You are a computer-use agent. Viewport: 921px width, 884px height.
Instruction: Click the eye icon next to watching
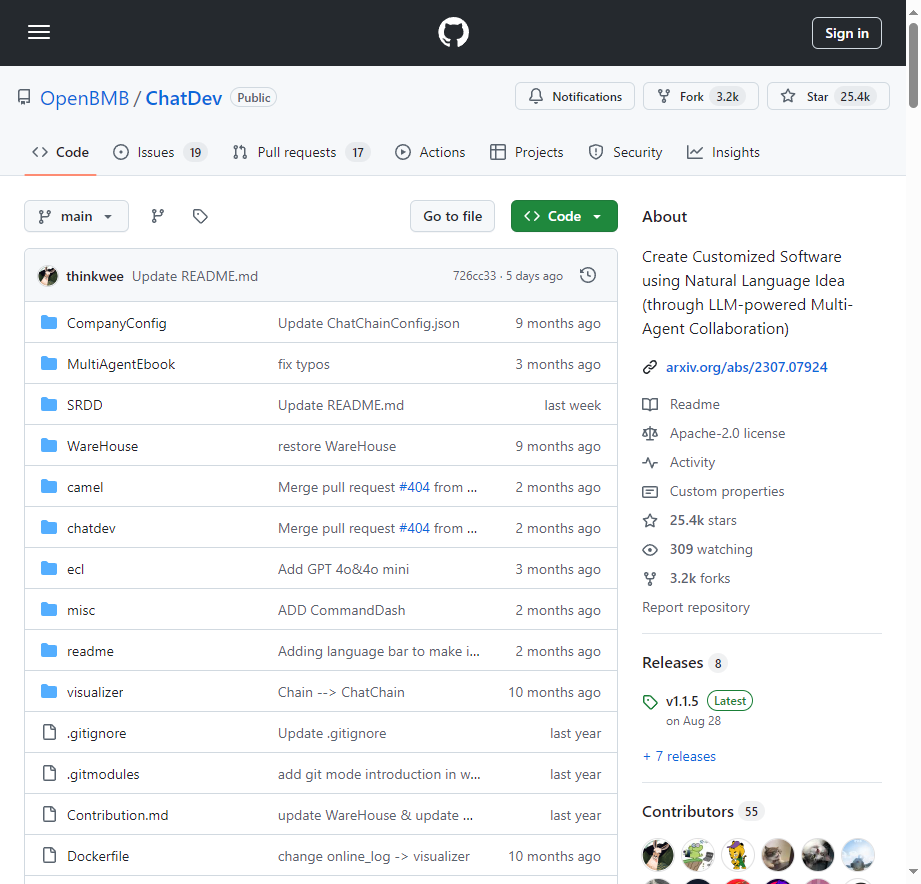click(x=650, y=550)
